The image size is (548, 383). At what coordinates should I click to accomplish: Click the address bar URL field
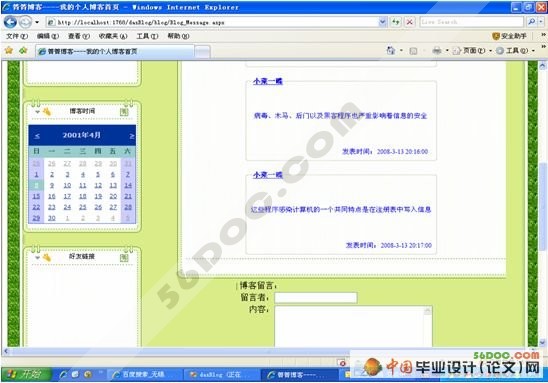point(212,22)
